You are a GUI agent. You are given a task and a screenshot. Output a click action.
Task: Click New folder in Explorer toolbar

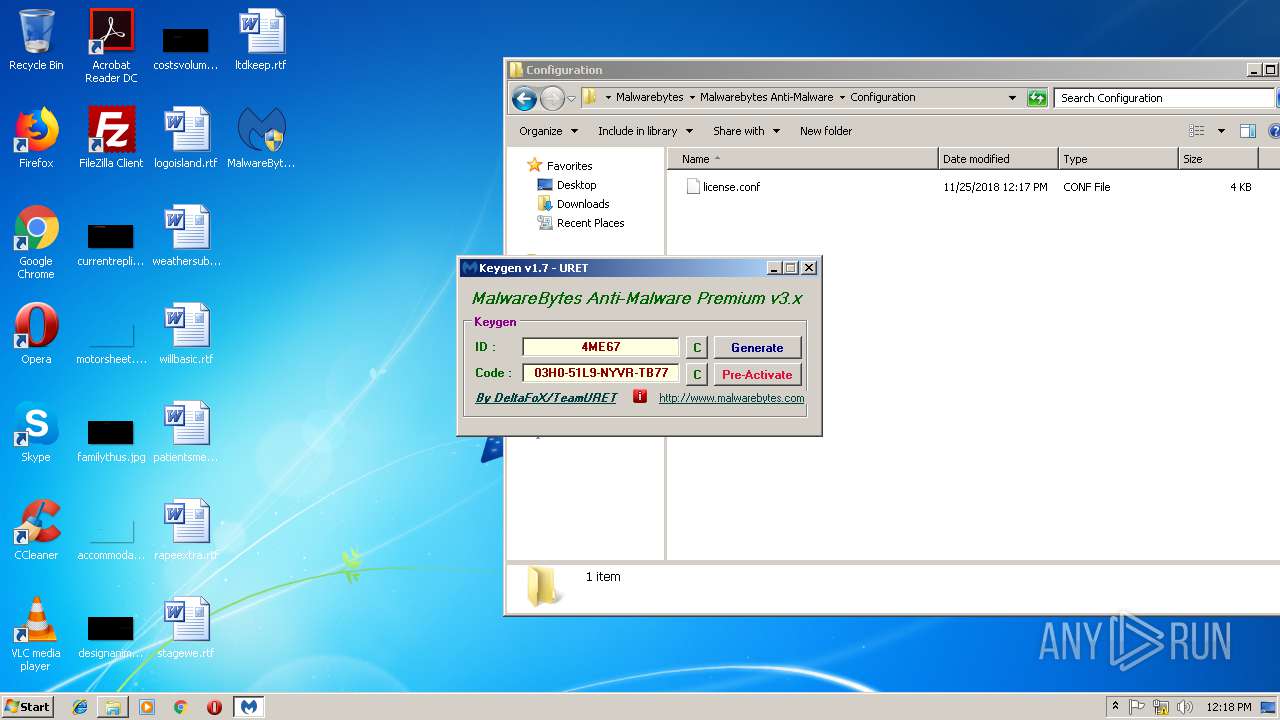pos(826,131)
